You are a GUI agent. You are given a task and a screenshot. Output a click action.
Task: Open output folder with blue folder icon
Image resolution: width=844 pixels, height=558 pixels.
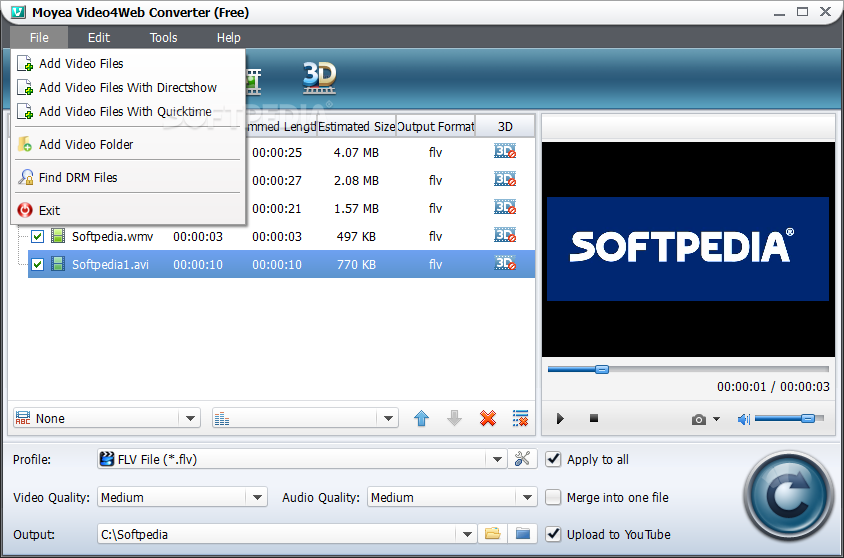[523, 534]
